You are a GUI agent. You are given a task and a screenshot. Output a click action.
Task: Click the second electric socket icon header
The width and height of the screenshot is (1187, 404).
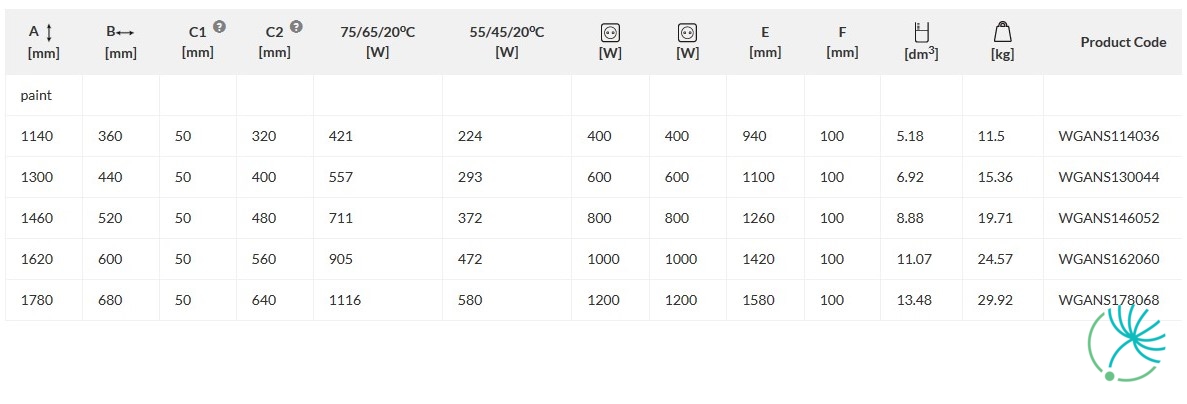(x=687, y=33)
